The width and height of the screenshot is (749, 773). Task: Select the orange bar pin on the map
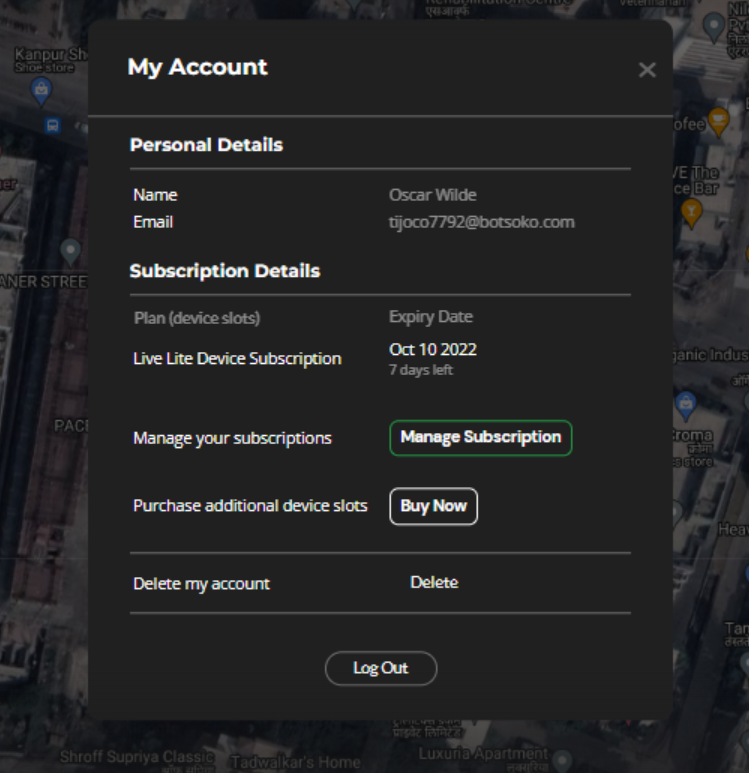click(x=690, y=211)
